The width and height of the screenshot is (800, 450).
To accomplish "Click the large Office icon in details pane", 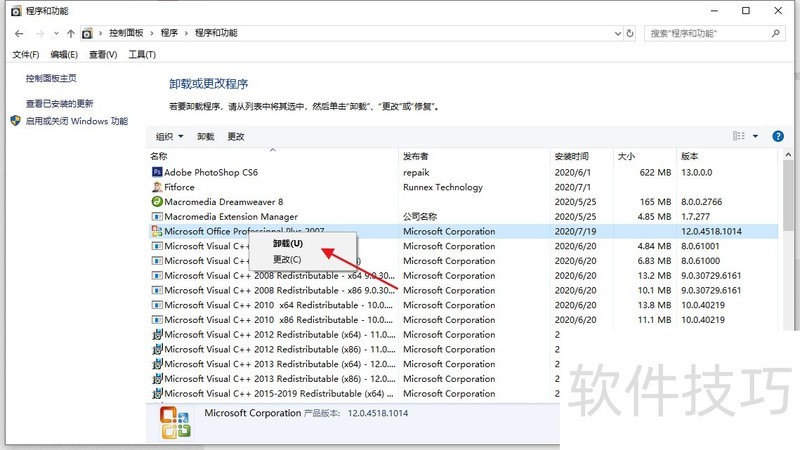I will [175, 422].
